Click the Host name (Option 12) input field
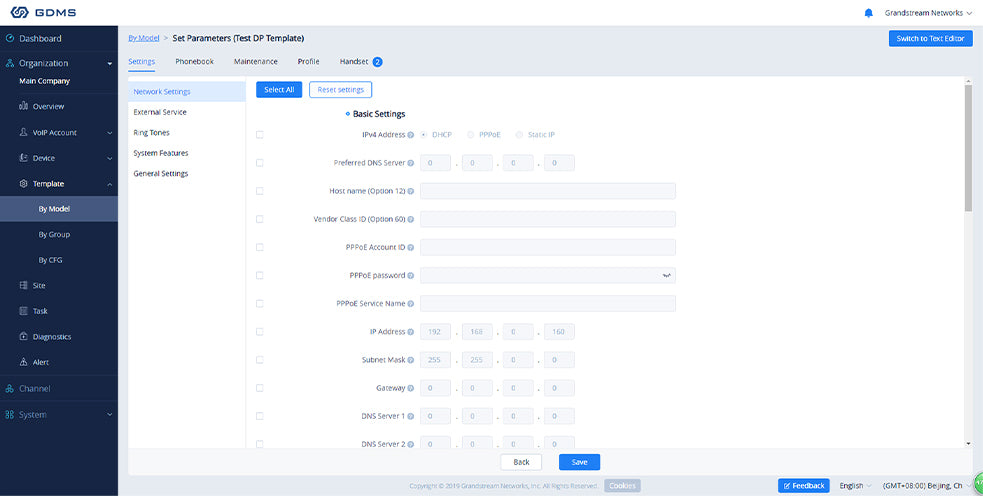 pos(548,191)
